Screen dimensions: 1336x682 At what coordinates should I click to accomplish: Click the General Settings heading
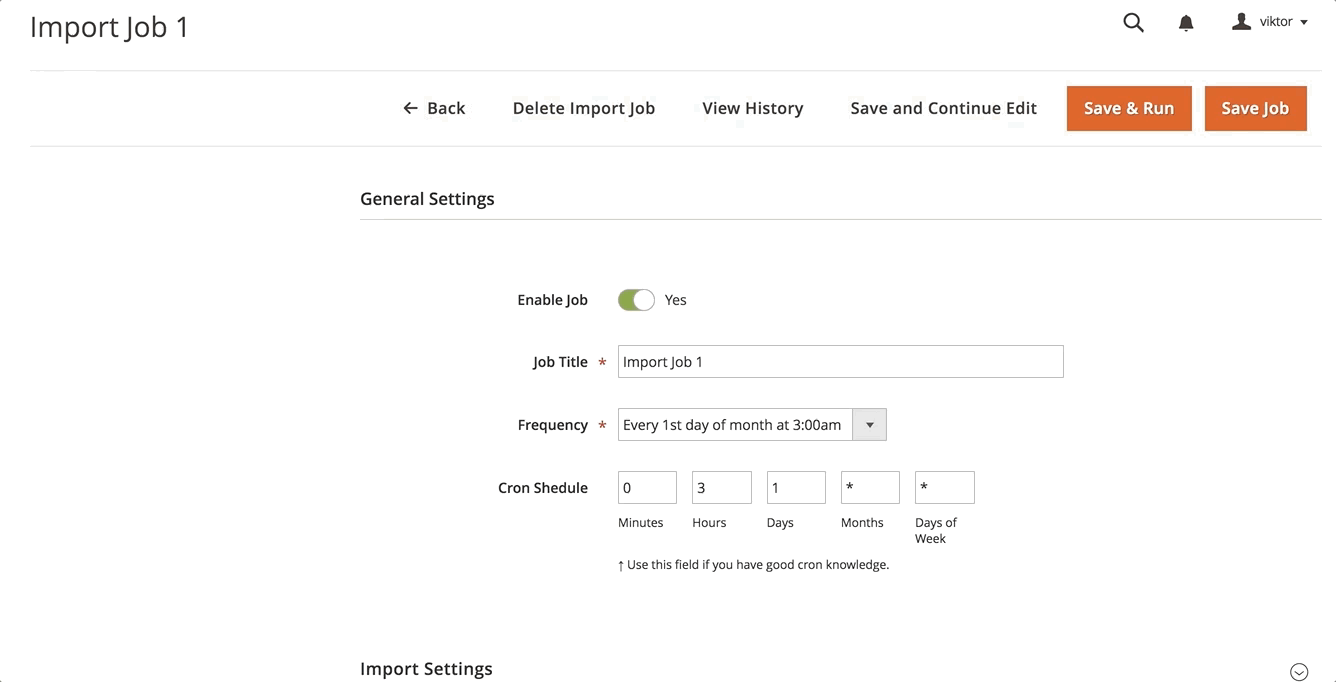tap(427, 199)
